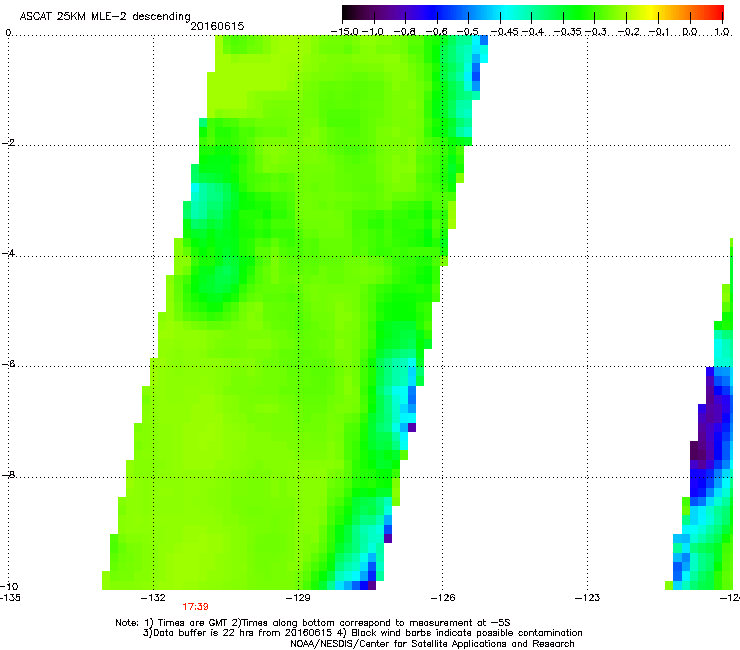The width and height of the screenshot is (740, 650).
Task: Click color bar label '-0.5'
Action: click(x=468, y=32)
